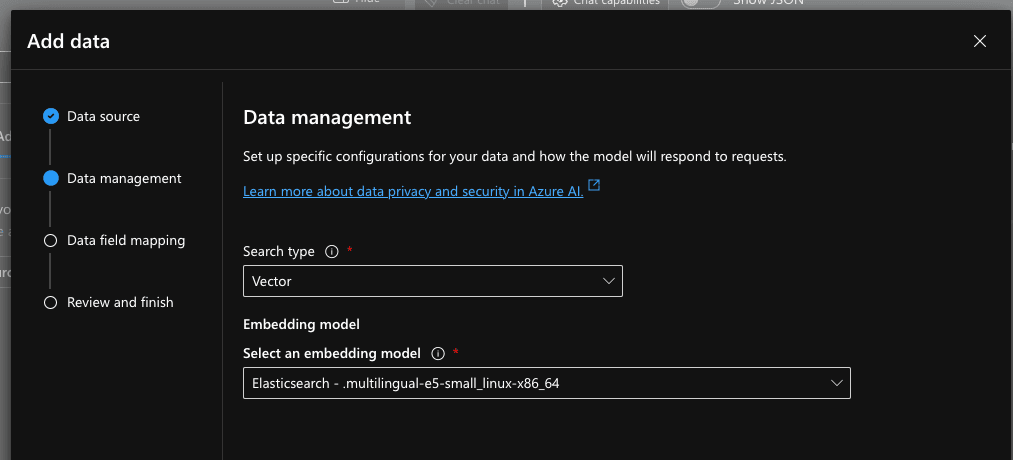Image resolution: width=1013 pixels, height=460 pixels.
Task: Open the Azure AI data privacy link
Action: (413, 191)
